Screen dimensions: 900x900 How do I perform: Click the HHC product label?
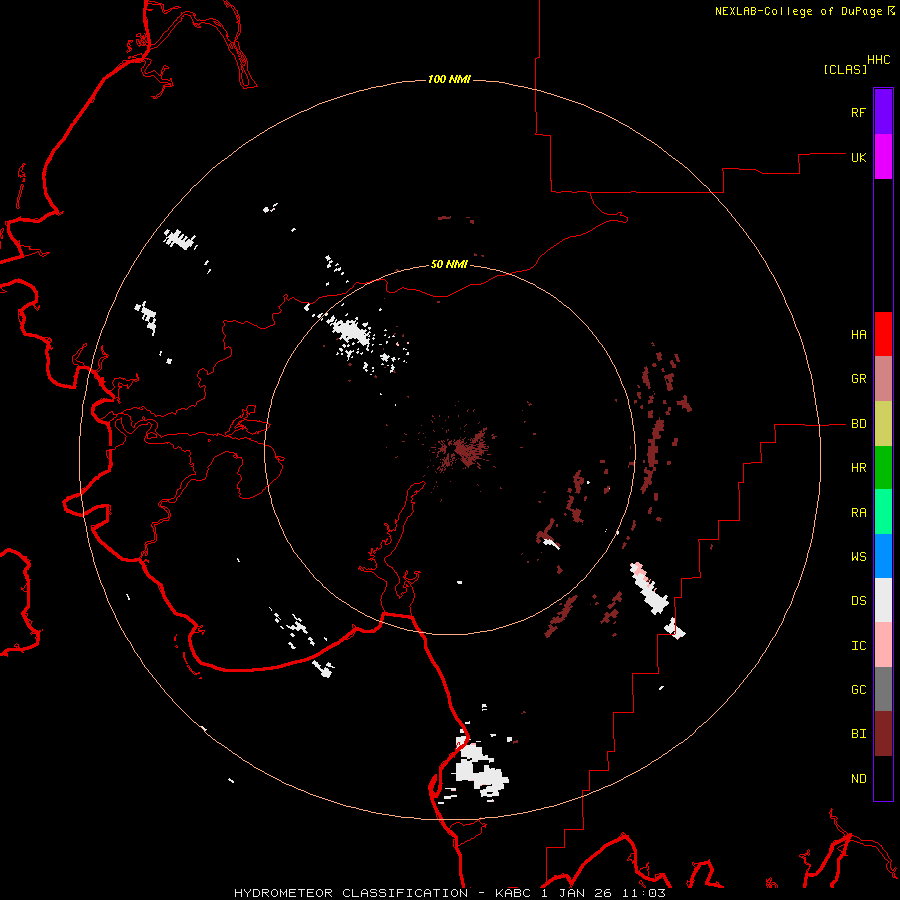[879, 60]
